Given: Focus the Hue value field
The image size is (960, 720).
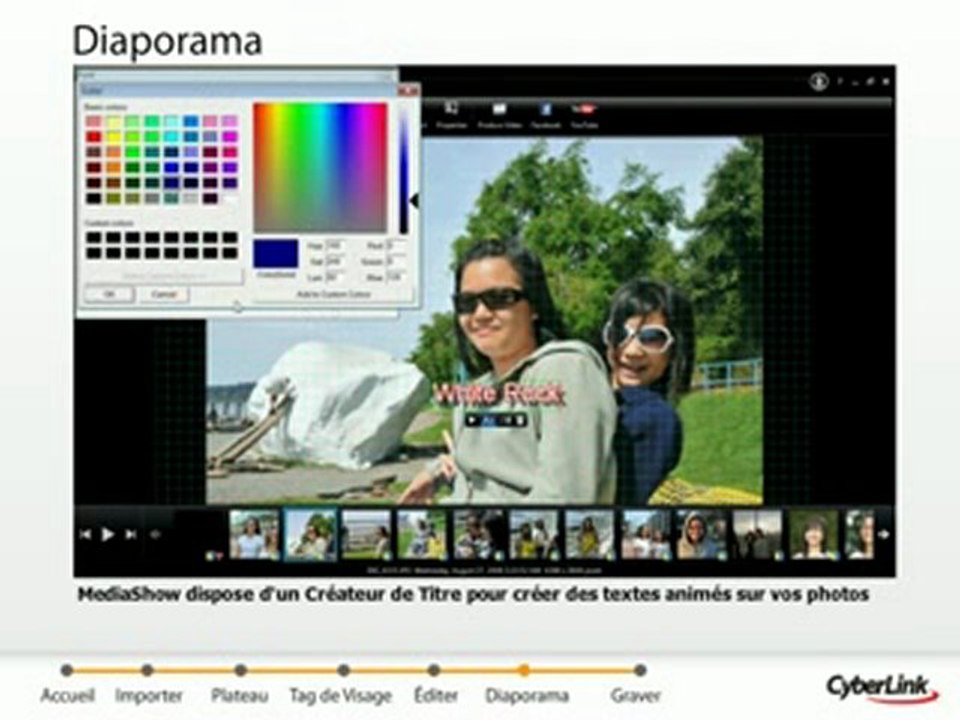Looking at the screenshot, I should point(336,246).
